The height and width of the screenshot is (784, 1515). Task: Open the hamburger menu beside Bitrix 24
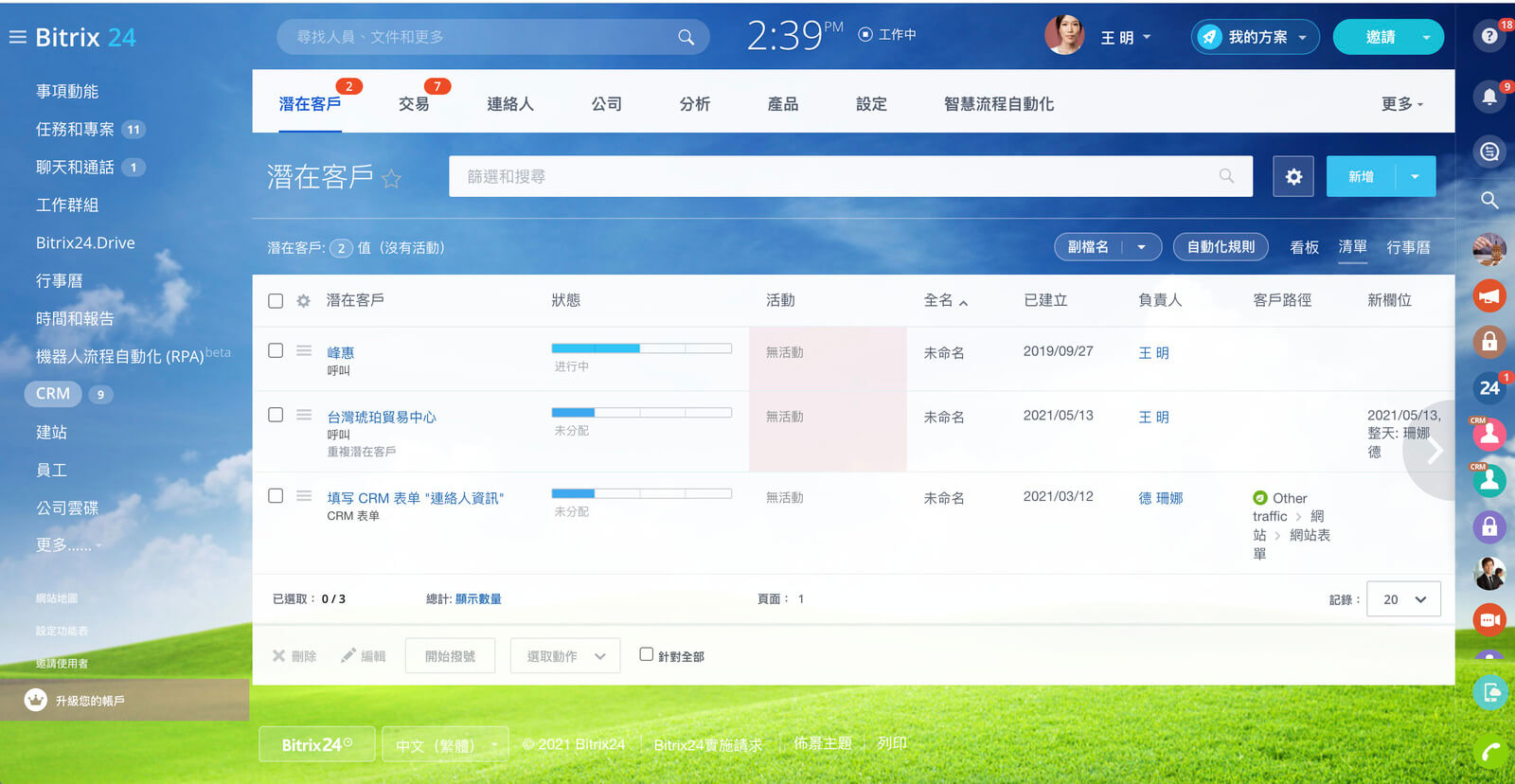(x=17, y=37)
